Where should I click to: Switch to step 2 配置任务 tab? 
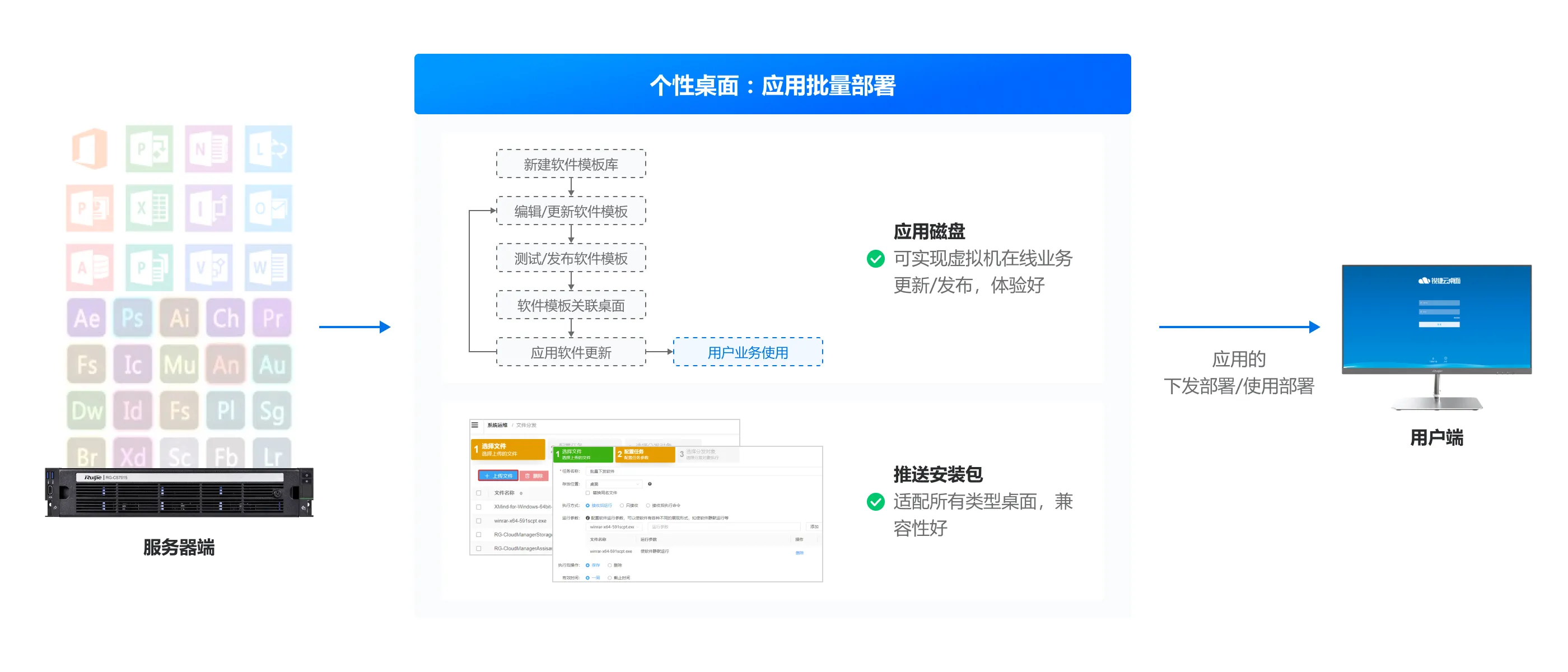[644, 454]
